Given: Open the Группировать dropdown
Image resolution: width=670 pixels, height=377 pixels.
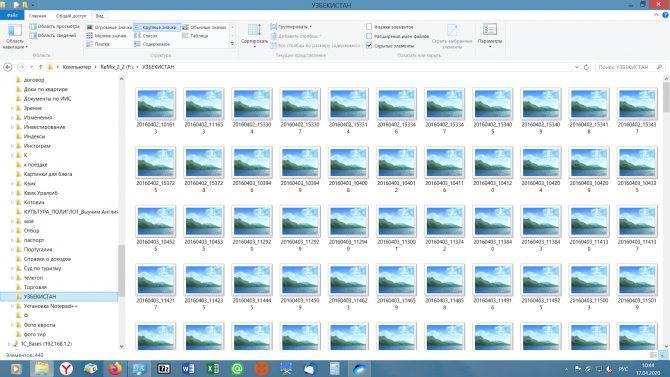Looking at the screenshot, I should click(x=291, y=27).
